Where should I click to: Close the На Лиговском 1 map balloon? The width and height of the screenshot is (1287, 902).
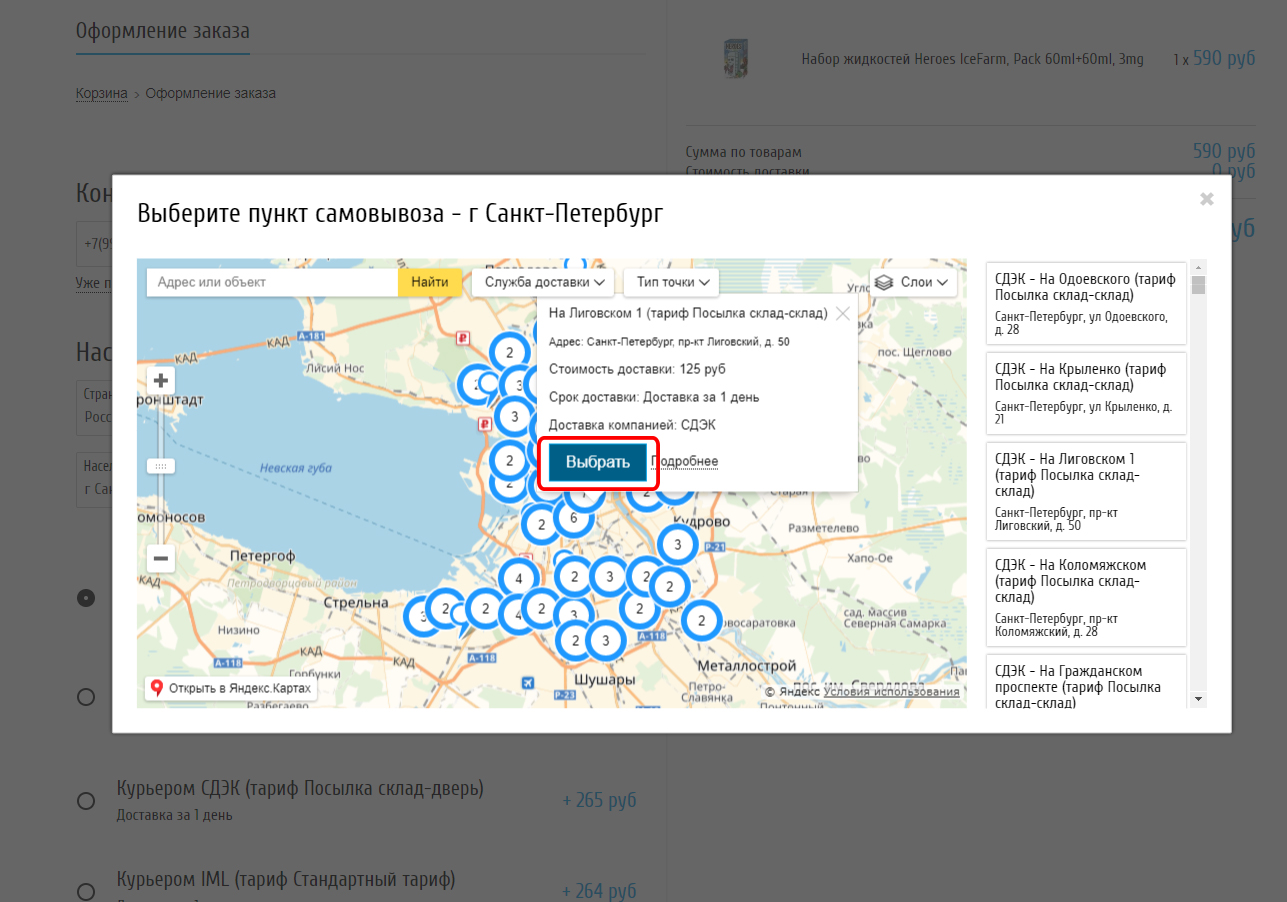[x=843, y=313]
